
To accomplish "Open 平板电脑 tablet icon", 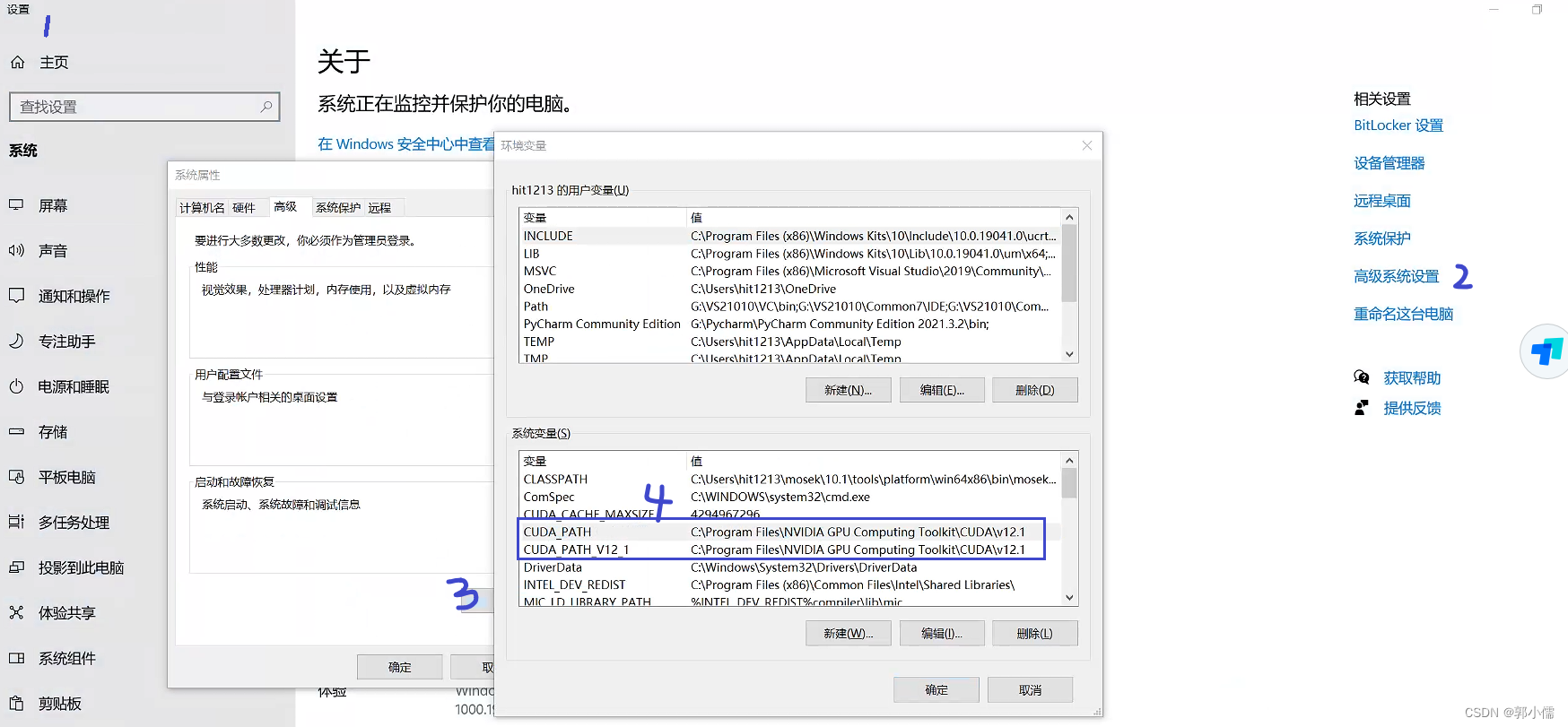I will (16, 477).
